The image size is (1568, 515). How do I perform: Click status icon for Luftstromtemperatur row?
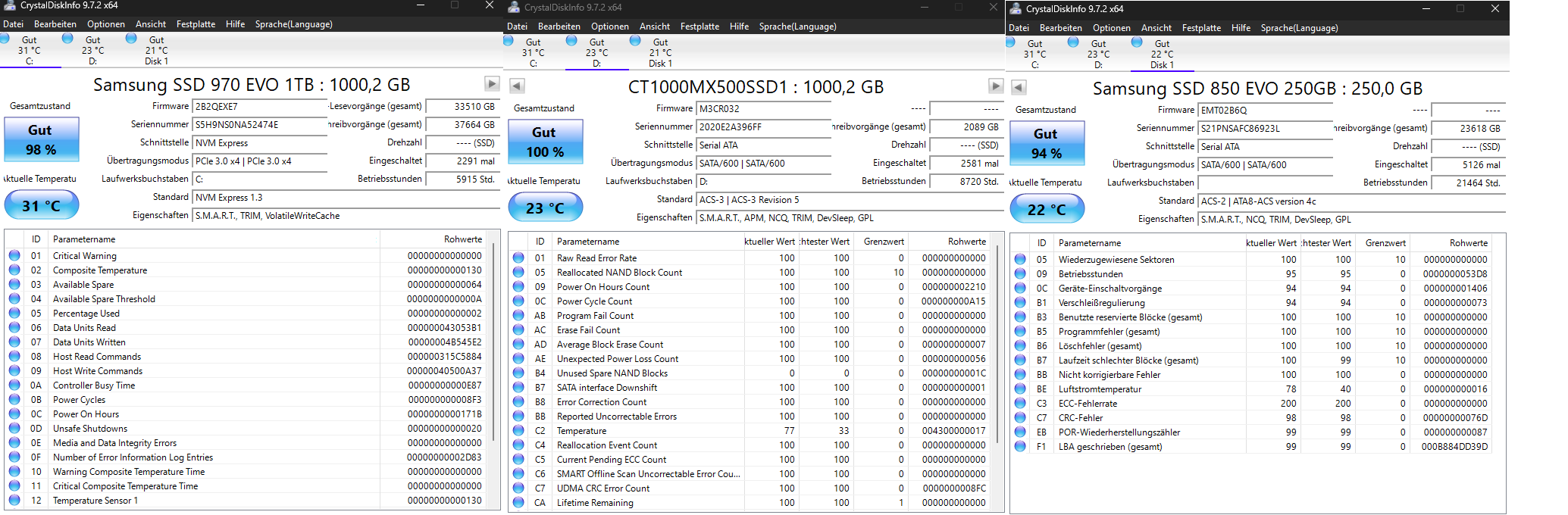(1020, 389)
